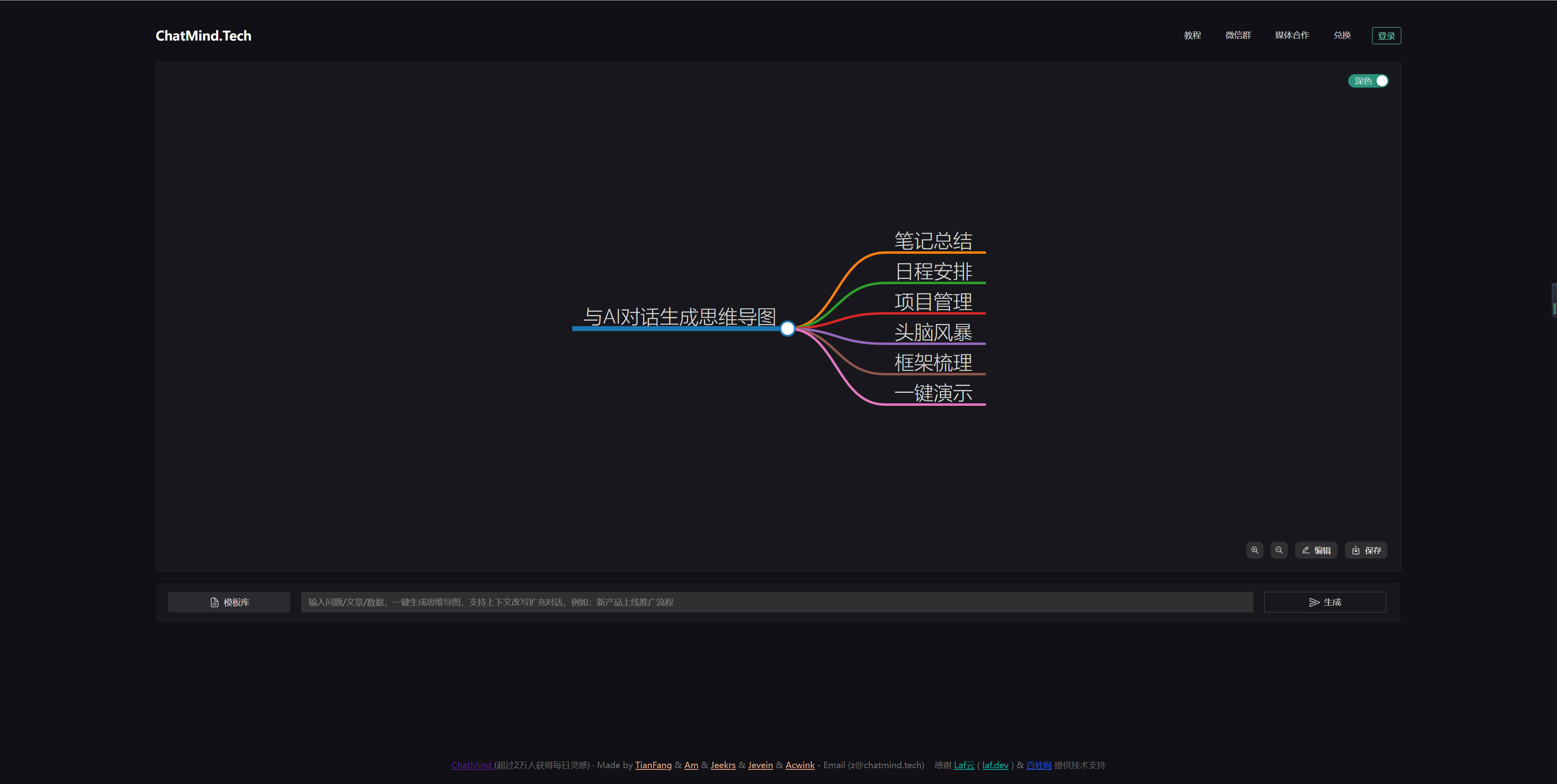
Task: Open the 模板库 template library
Action: [229, 602]
